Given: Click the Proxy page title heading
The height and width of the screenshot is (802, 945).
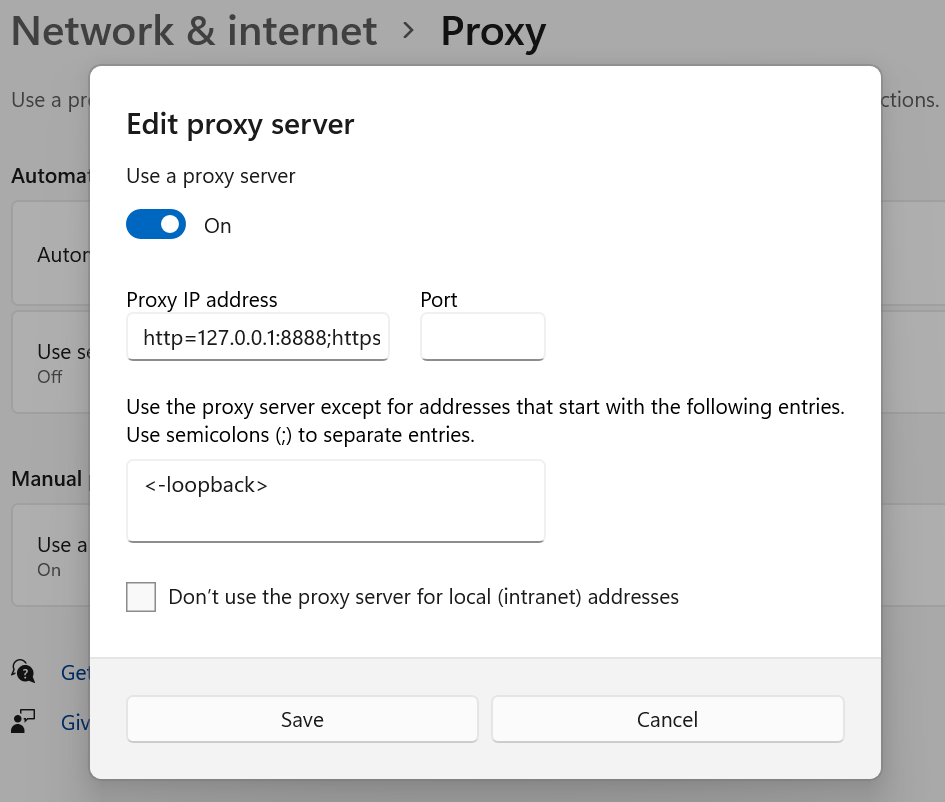Looking at the screenshot, I should [493, 31].
